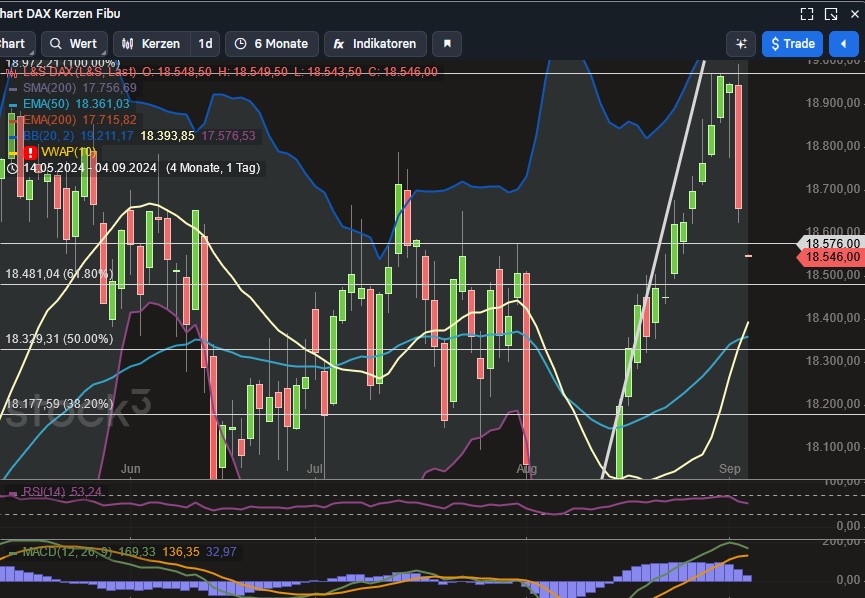Open the 1d interval selector
865x598 pixels.
205,44
